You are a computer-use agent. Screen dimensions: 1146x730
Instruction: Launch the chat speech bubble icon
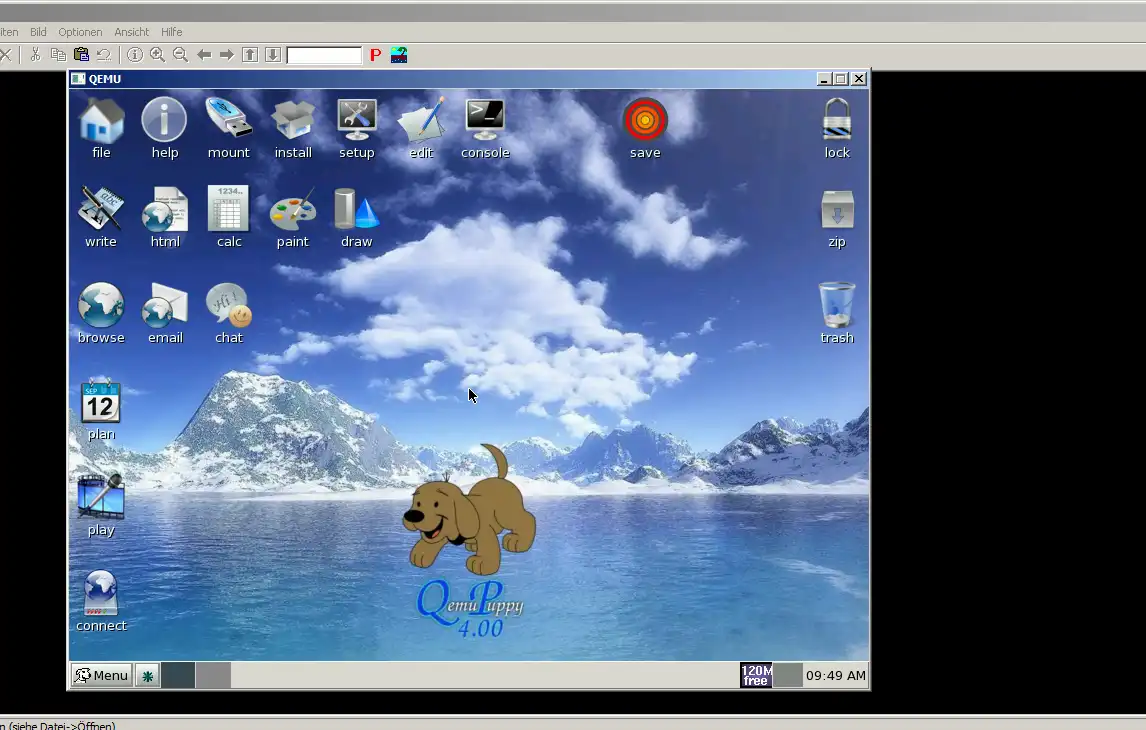pyautogui.click(x=229, y=305)
